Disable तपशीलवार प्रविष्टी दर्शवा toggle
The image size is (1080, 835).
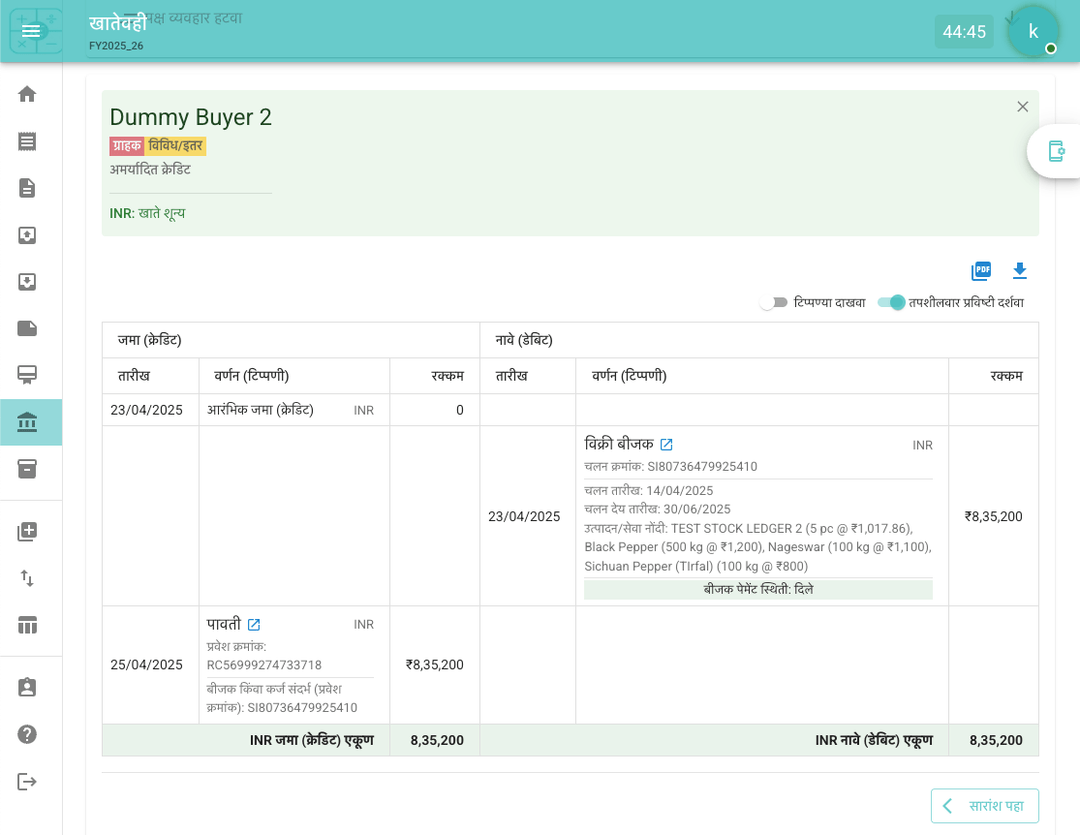891,302
